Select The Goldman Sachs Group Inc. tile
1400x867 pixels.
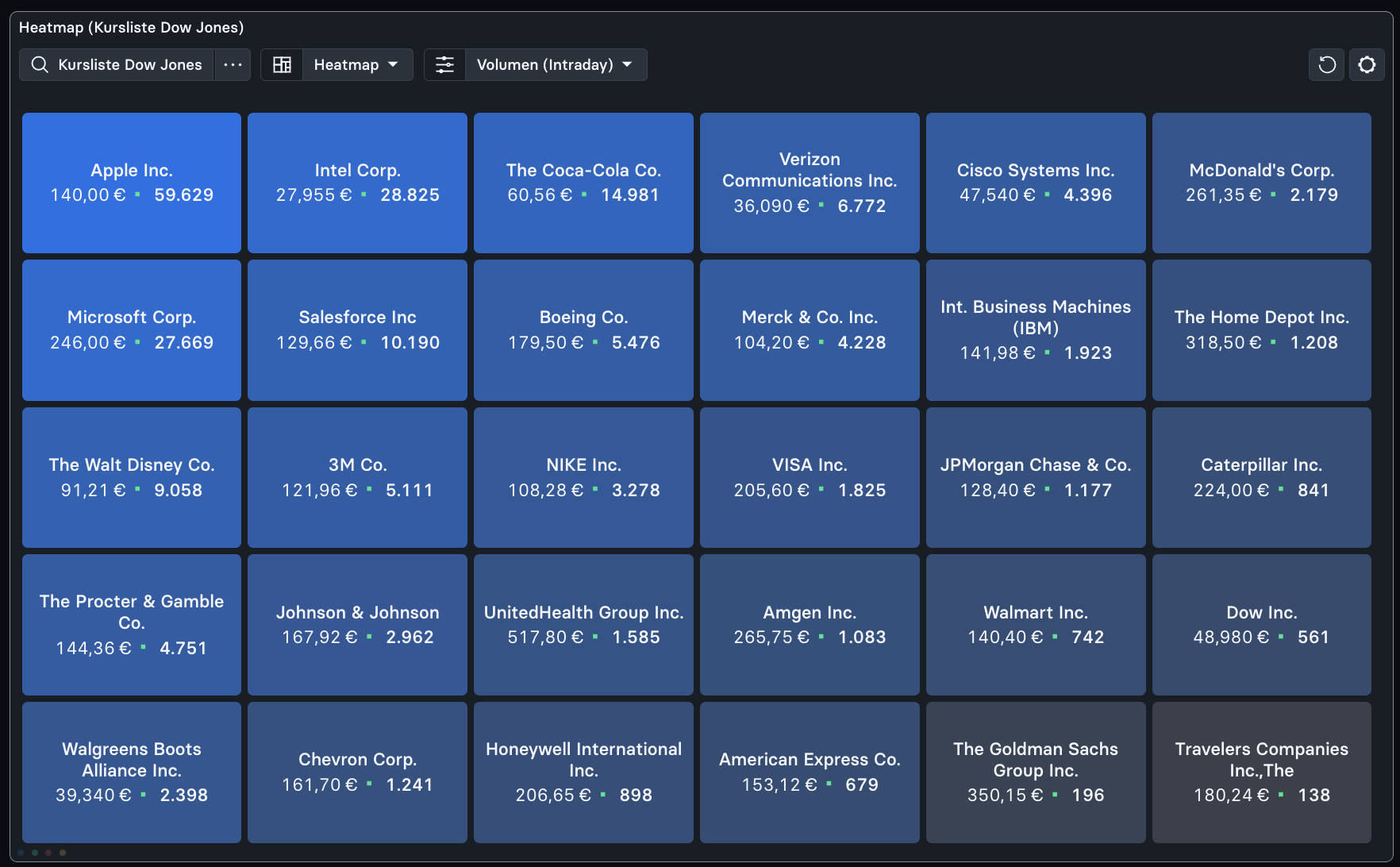(1036, 773)
